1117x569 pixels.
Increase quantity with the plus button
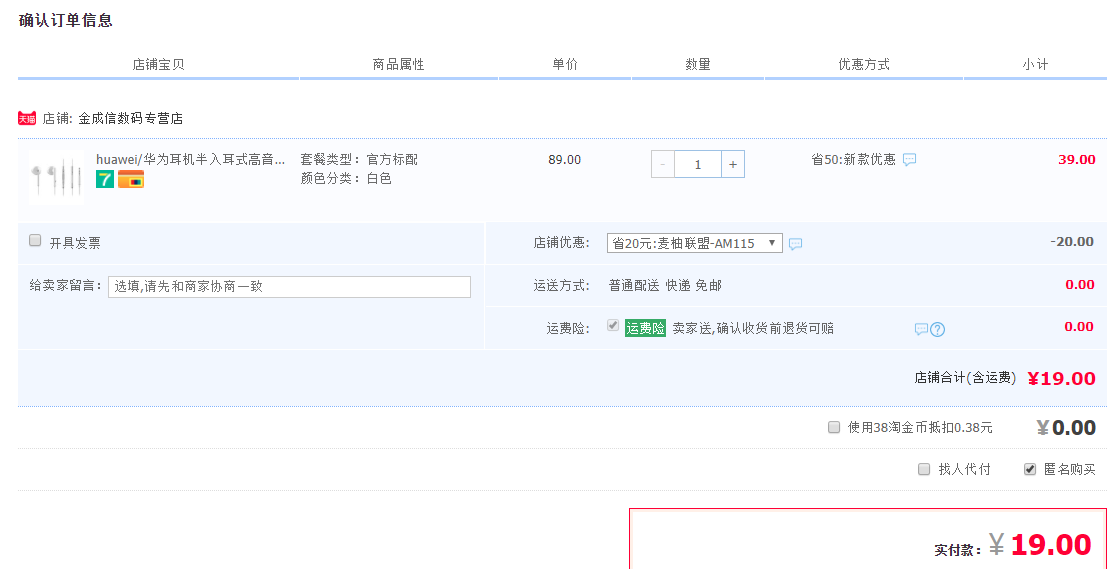point(732,165)
